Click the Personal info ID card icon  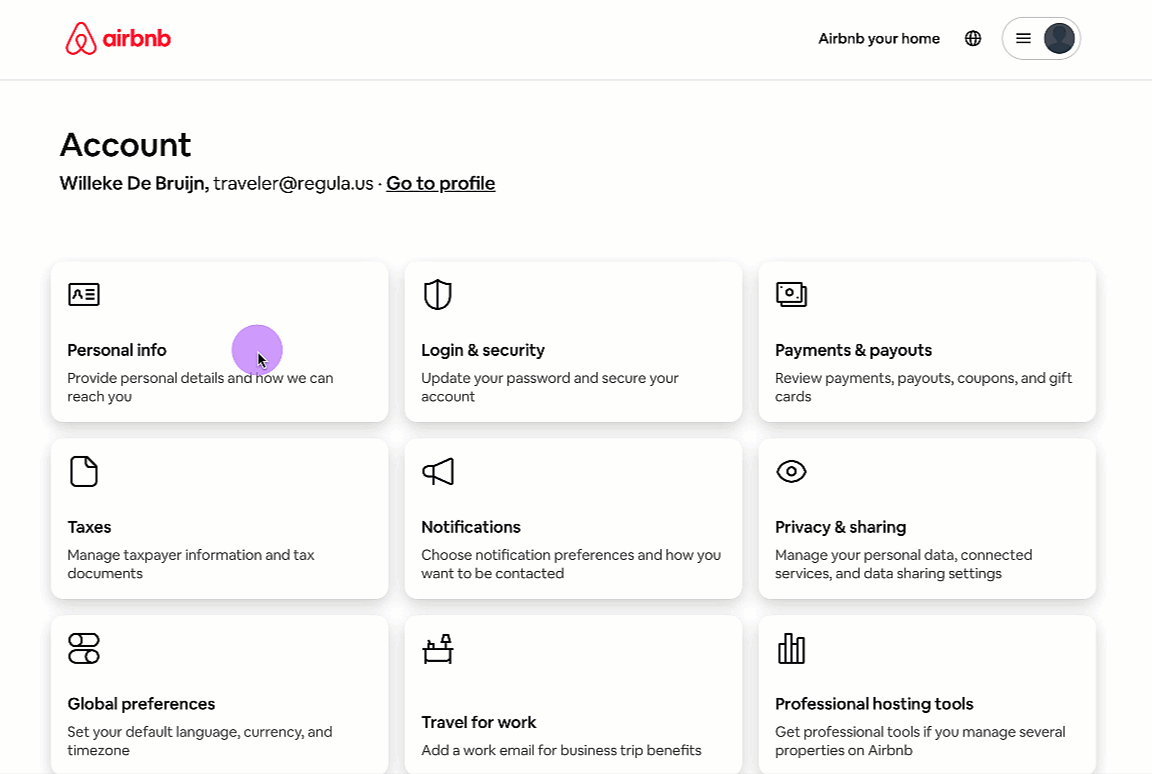coord(84,294)
